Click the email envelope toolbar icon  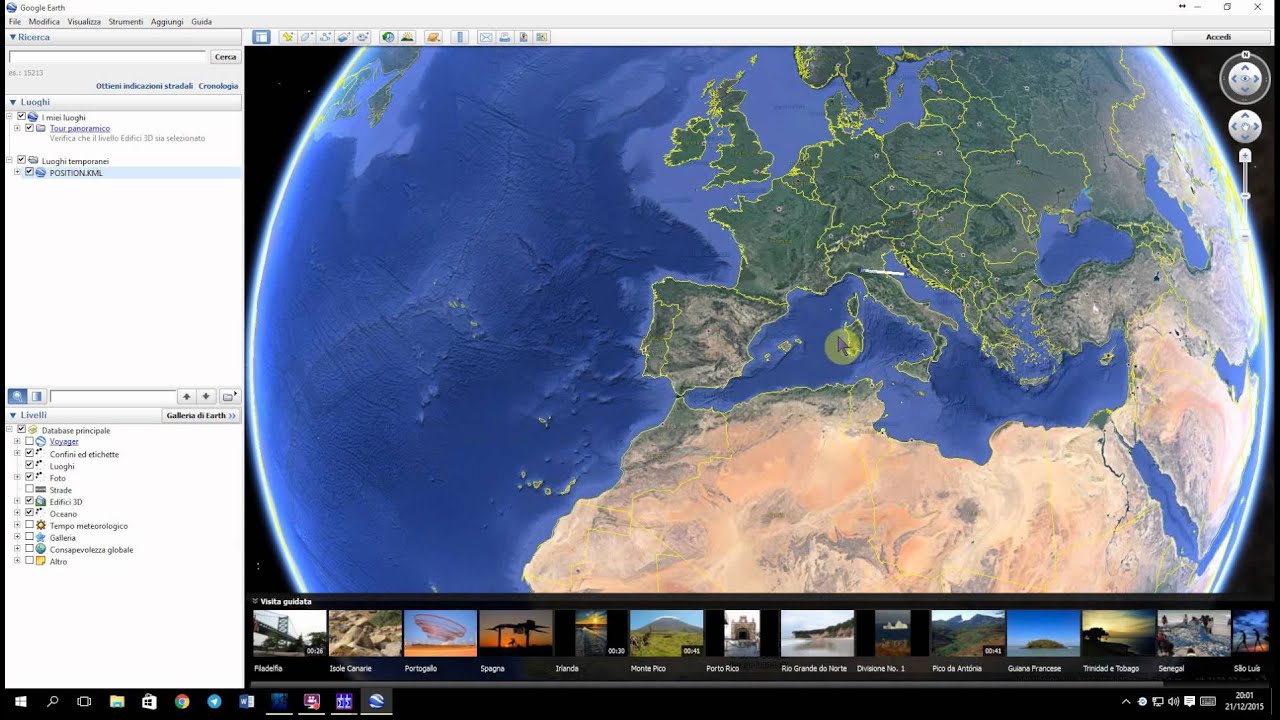click(x=486, y=37)
